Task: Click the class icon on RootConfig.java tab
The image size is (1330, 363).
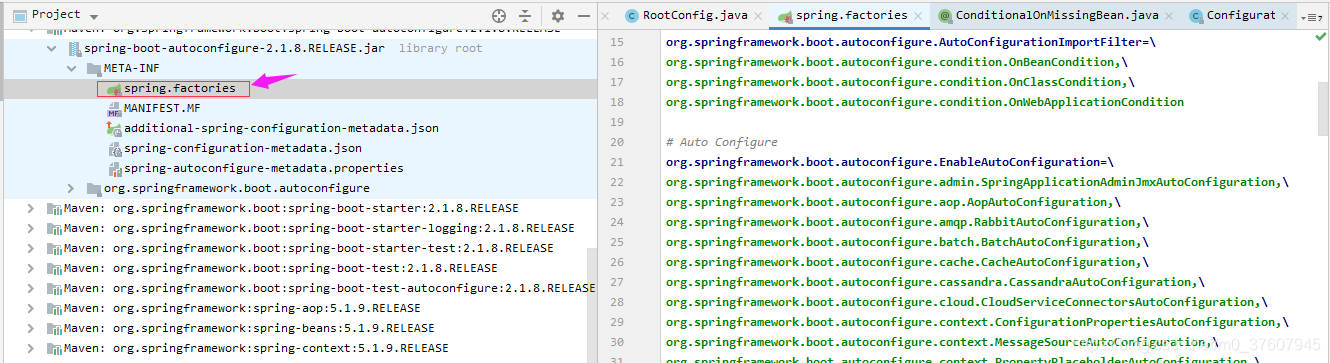Action: pos(632,16)
